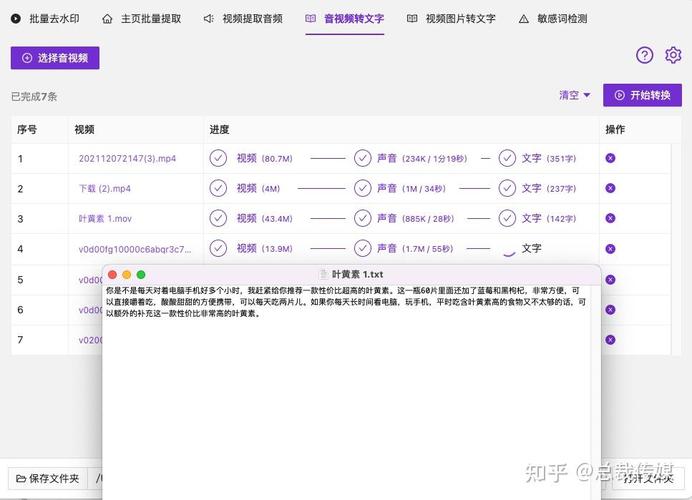The image size is (692, 500).
Task: Click row 4 视频 (13.9M) check icon
Action: pyautogui.click(x=218, y=248)
